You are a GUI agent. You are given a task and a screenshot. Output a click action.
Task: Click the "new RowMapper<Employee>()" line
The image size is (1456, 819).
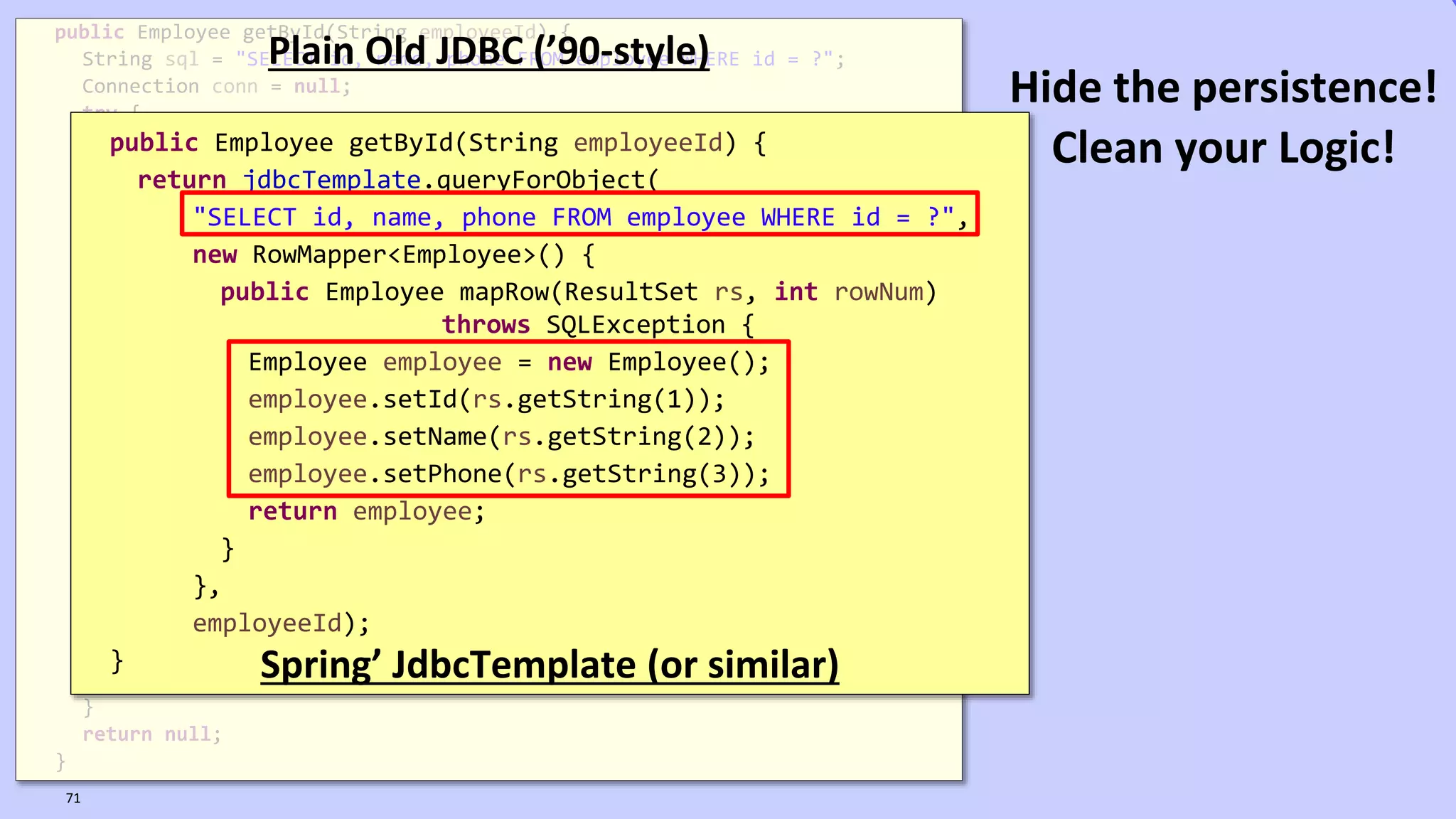(393, 255)
